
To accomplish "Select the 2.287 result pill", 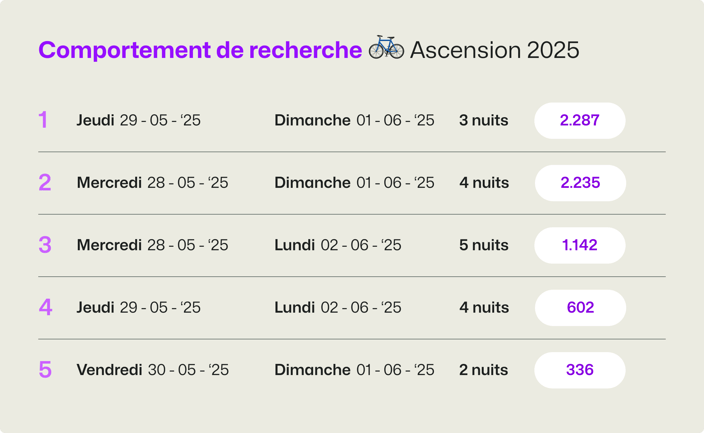I will (580, 120).
